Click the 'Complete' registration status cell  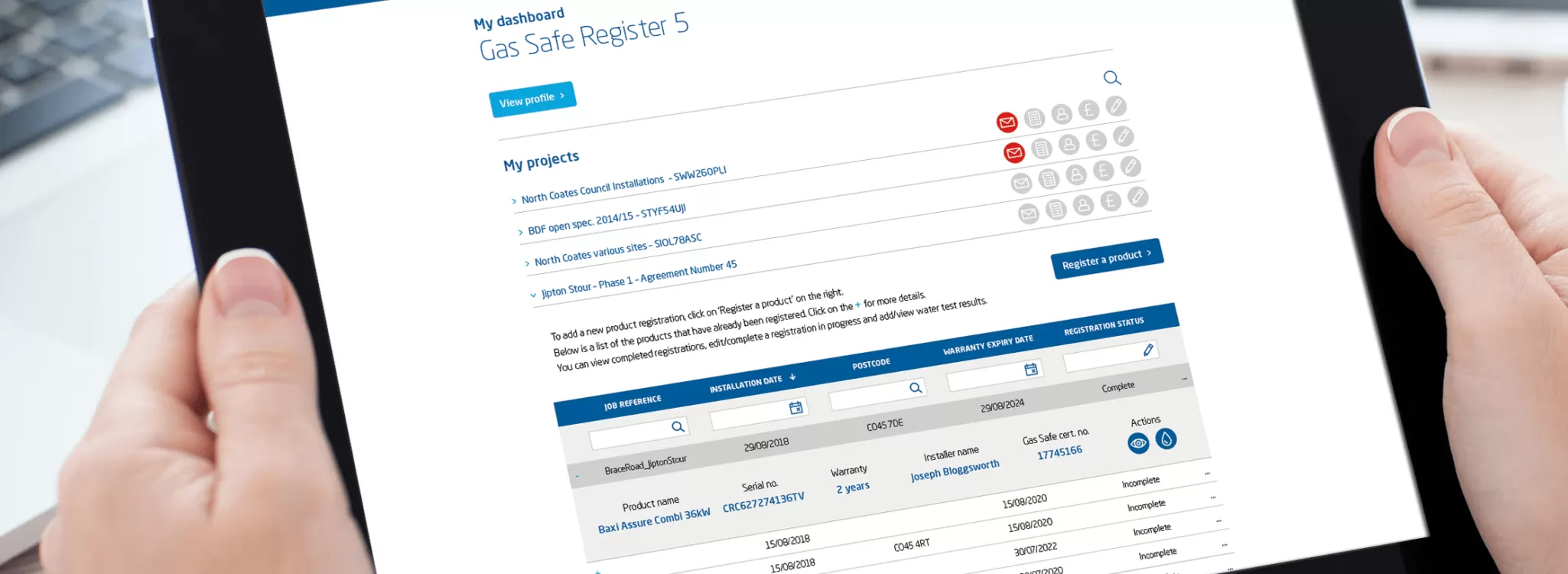1117,386
